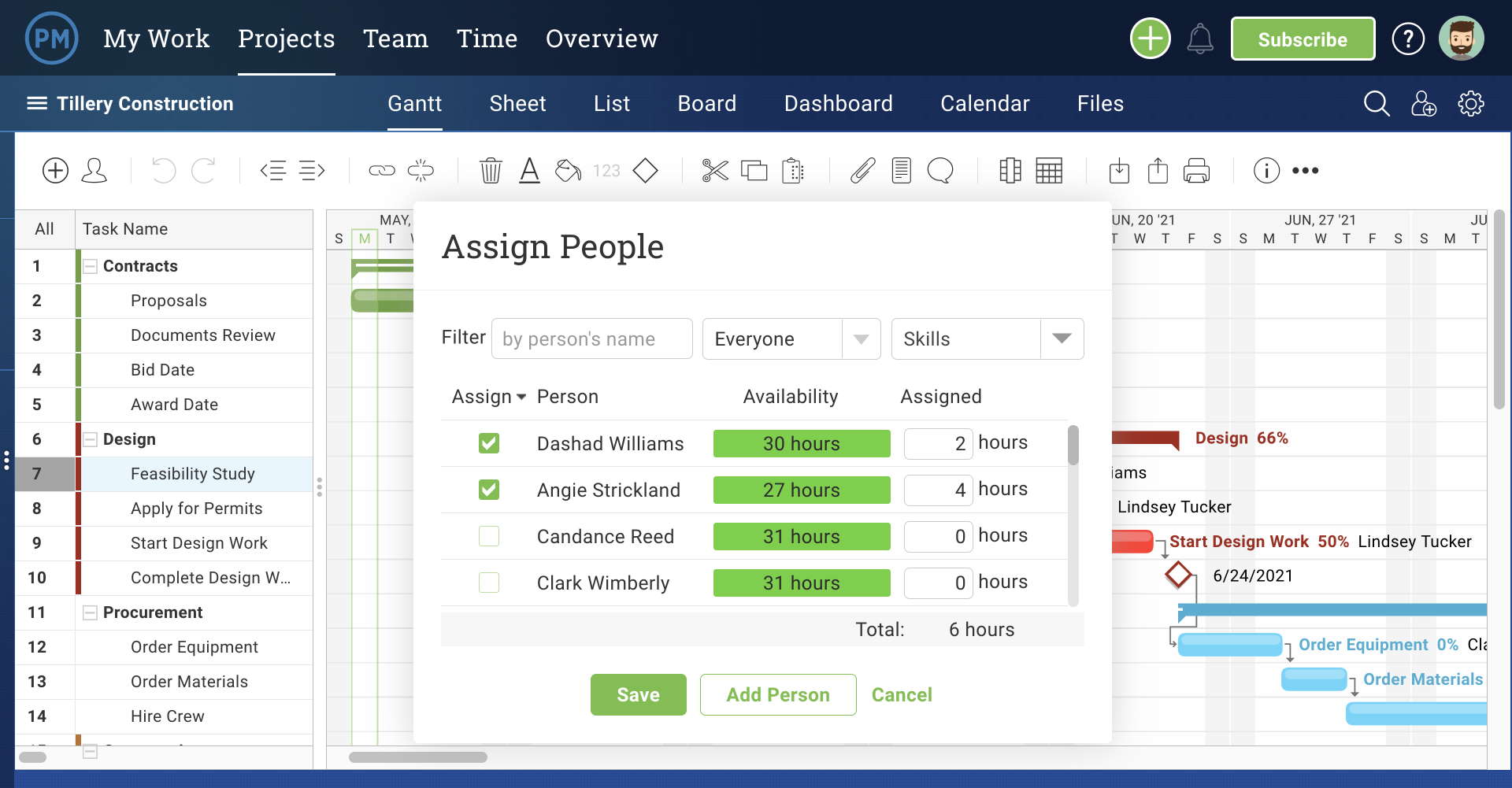Collapse the Design task group
This screenshot has height=788, width=1512.
[x=91, y=439]
